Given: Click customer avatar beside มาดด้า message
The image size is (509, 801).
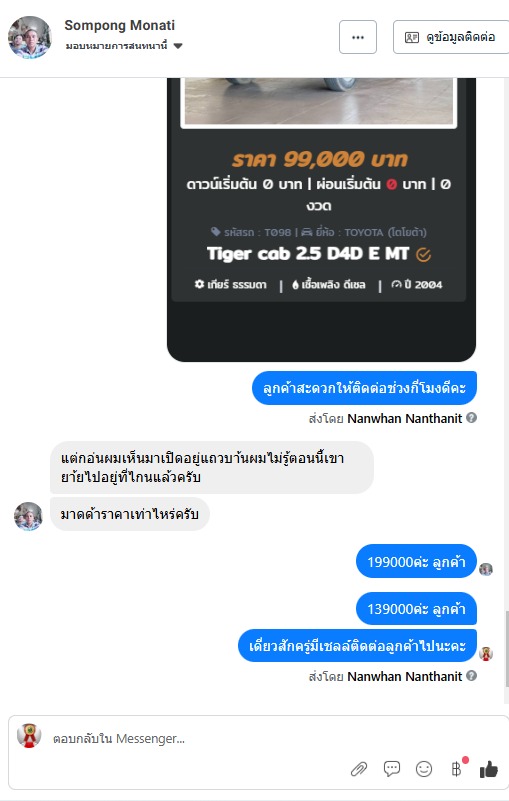Looking at the screenshot, I should [x=28, y=516].
